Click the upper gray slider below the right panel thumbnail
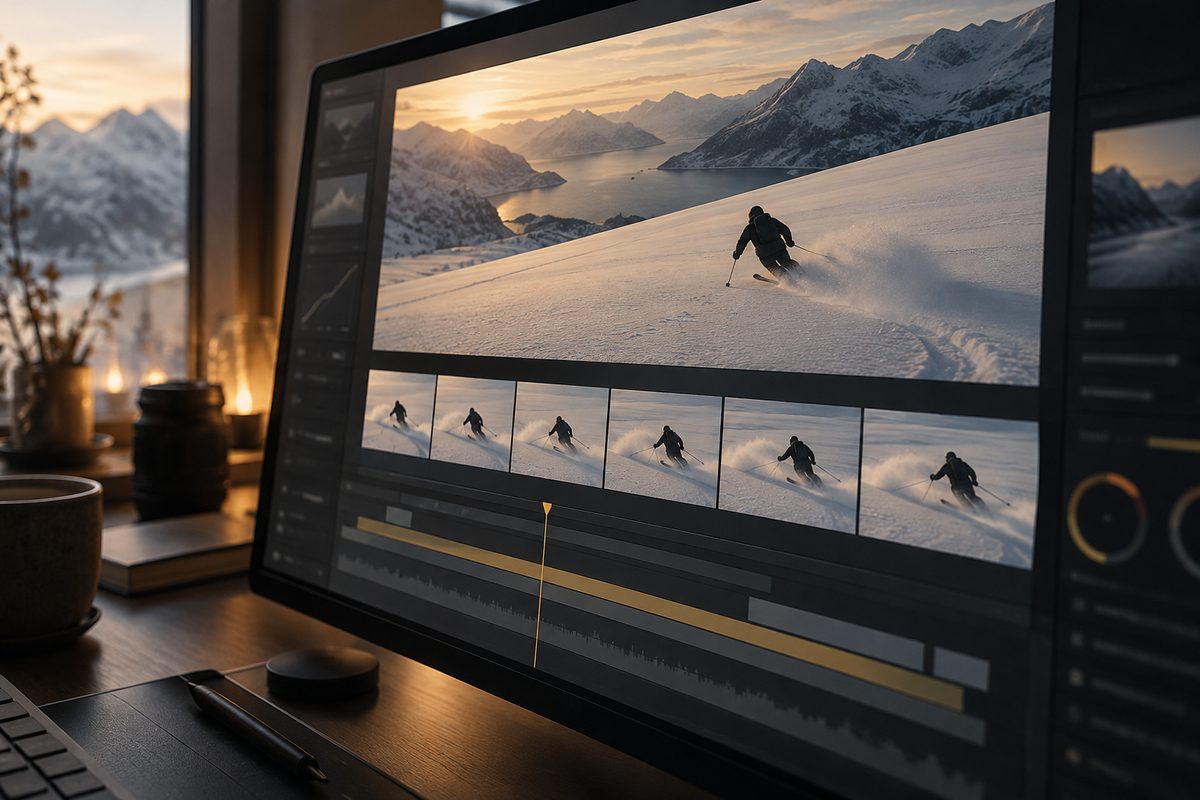Screen dimensions: 1200x800 click(1130, 359)
